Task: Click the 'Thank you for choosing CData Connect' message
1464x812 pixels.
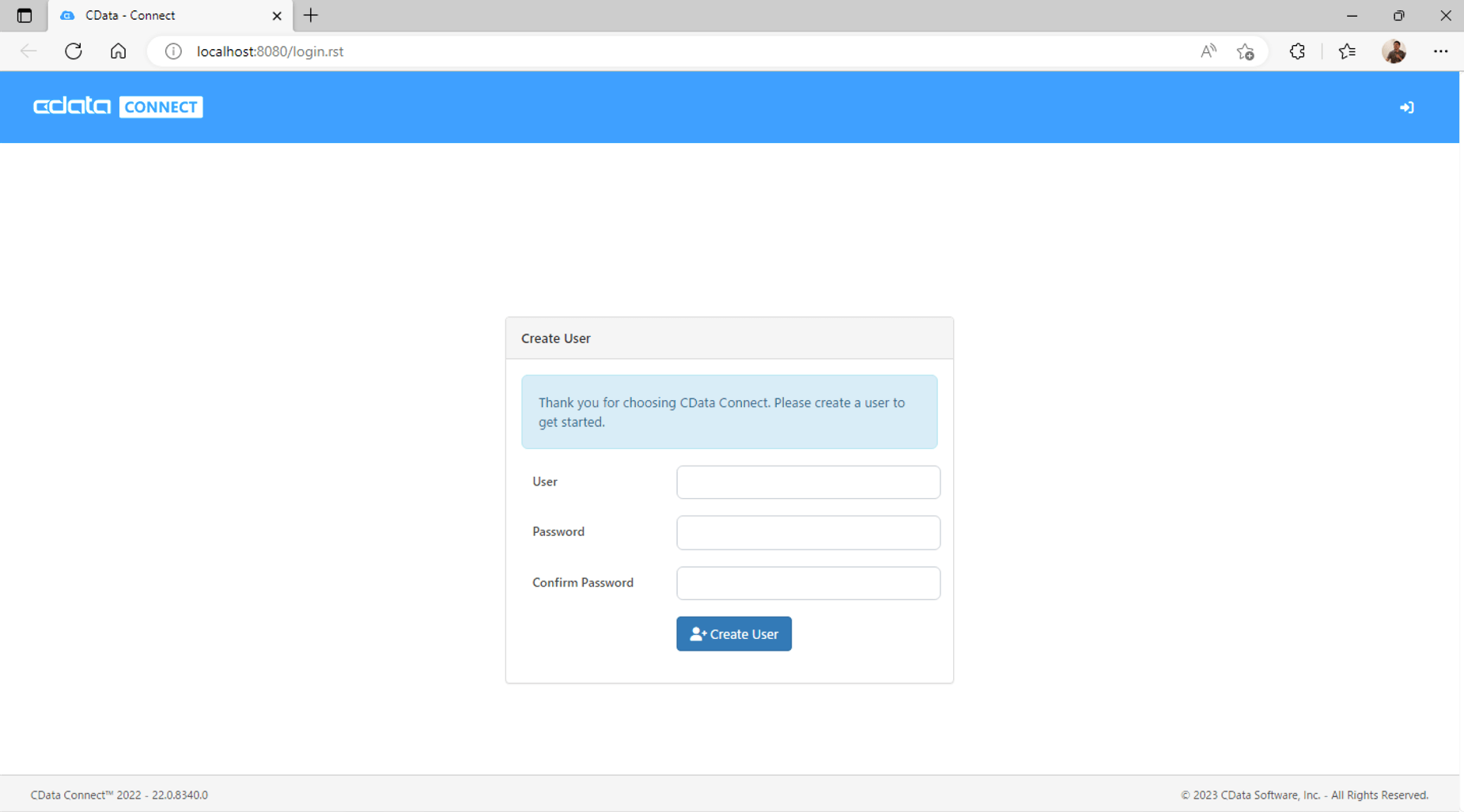Action: [729, 412]
